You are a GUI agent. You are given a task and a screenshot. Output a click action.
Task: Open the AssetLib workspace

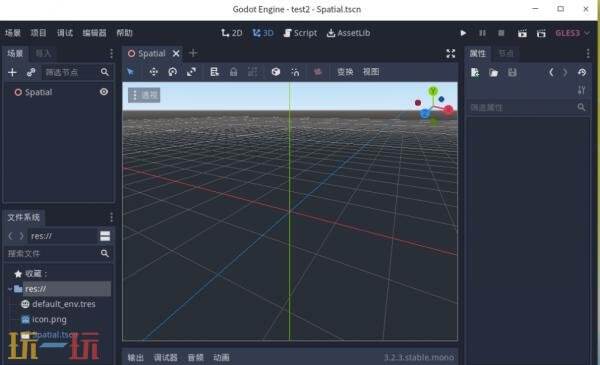348,33
